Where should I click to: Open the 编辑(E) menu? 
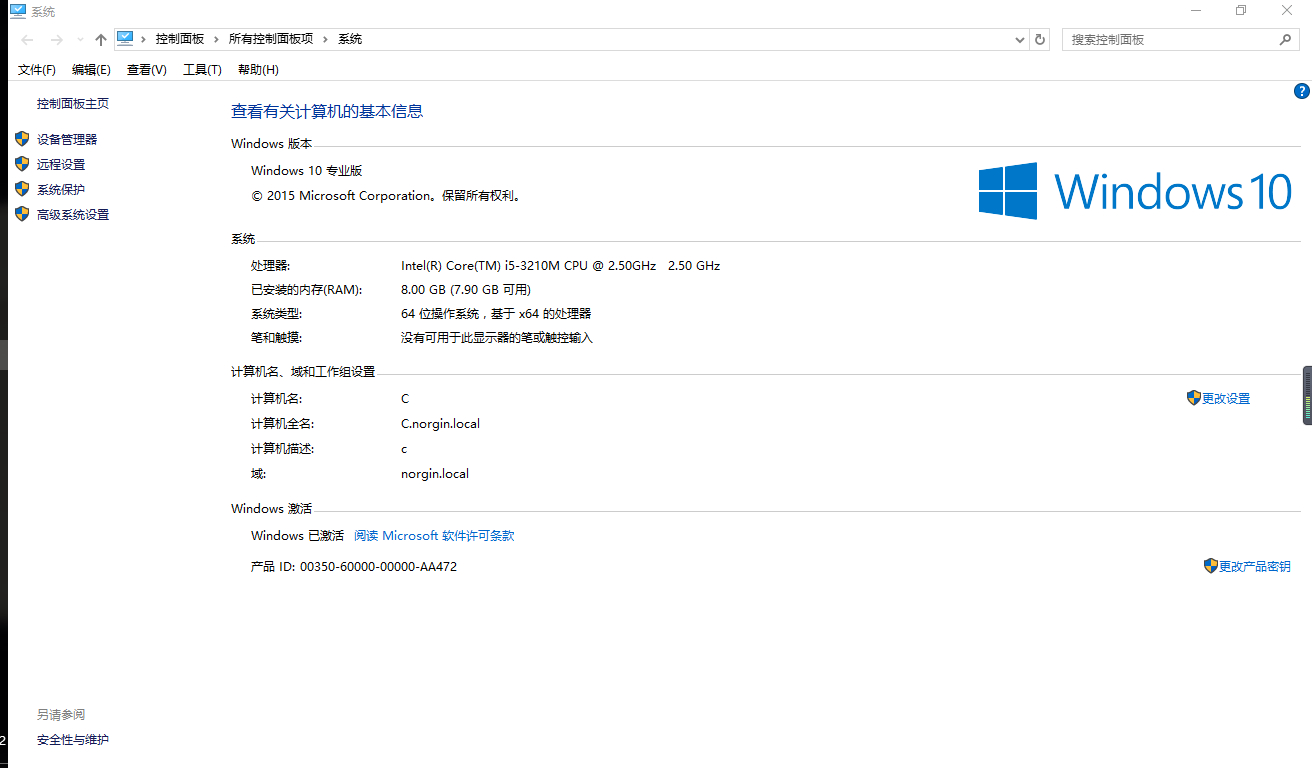click(x=91, y=69)
